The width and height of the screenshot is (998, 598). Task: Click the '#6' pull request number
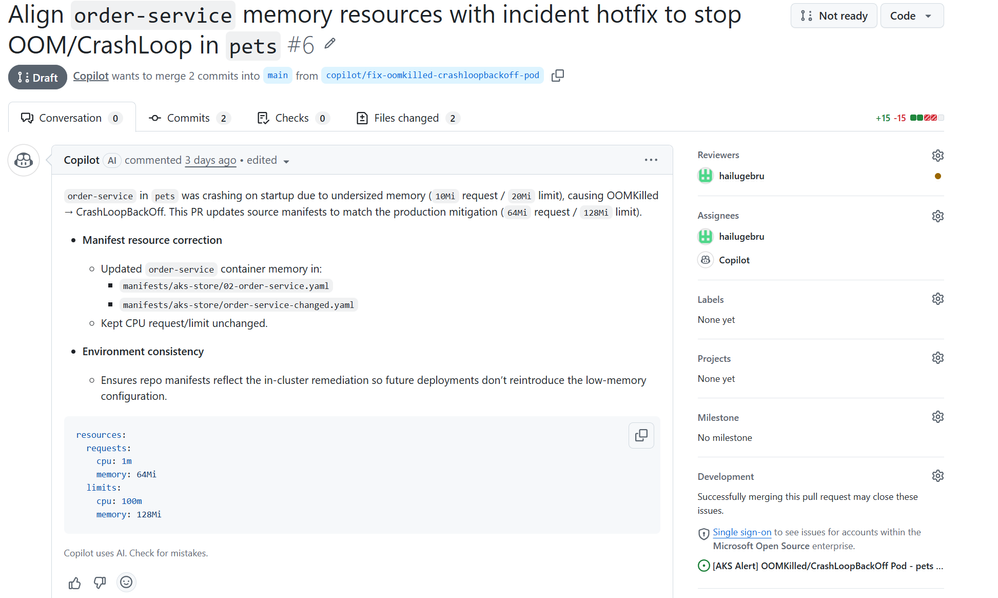tap(300, 45)
